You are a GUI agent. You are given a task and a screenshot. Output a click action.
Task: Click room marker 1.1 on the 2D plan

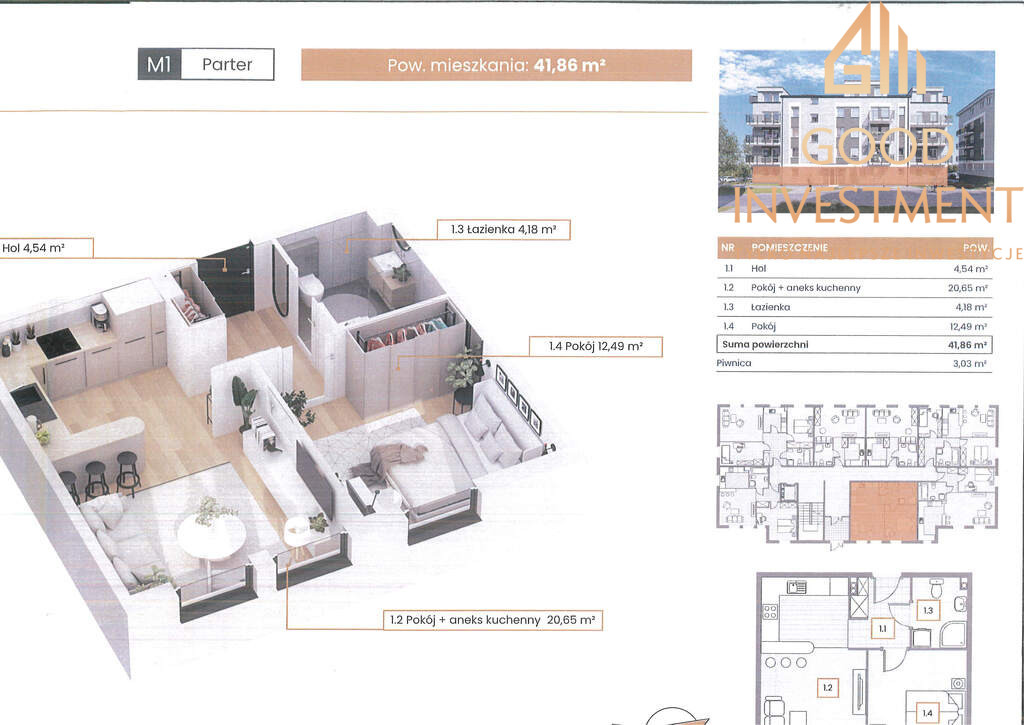882,629
